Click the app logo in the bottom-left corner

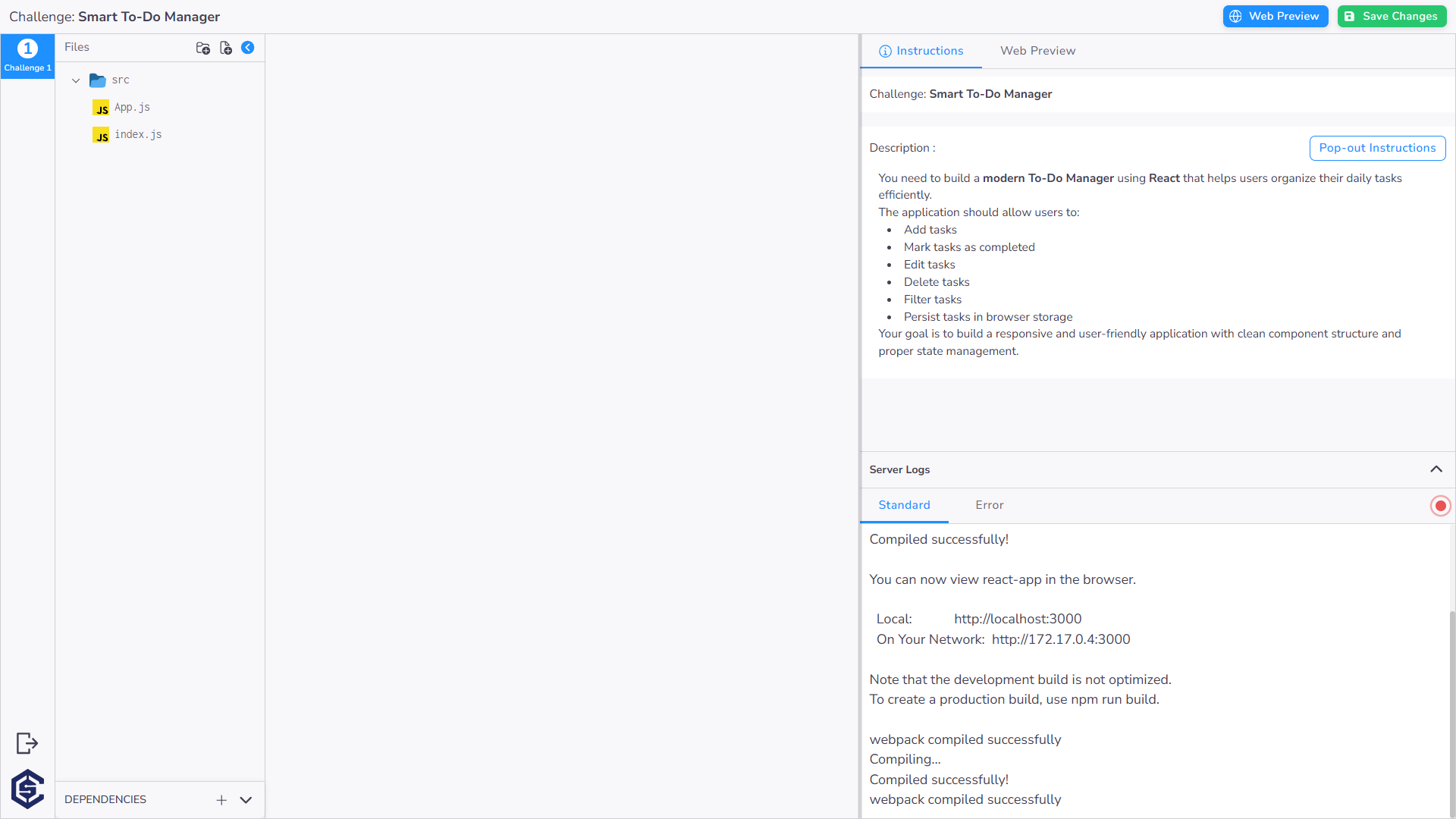[x=27, y=789]
